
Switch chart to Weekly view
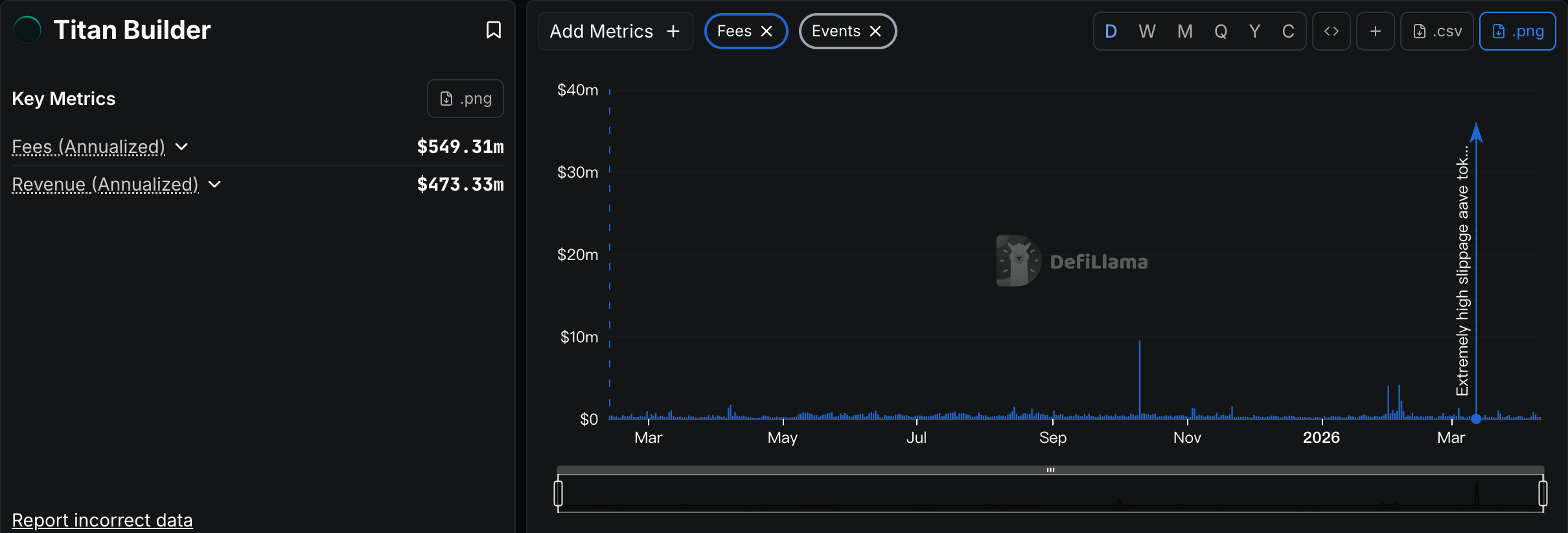click(1147, 30)
